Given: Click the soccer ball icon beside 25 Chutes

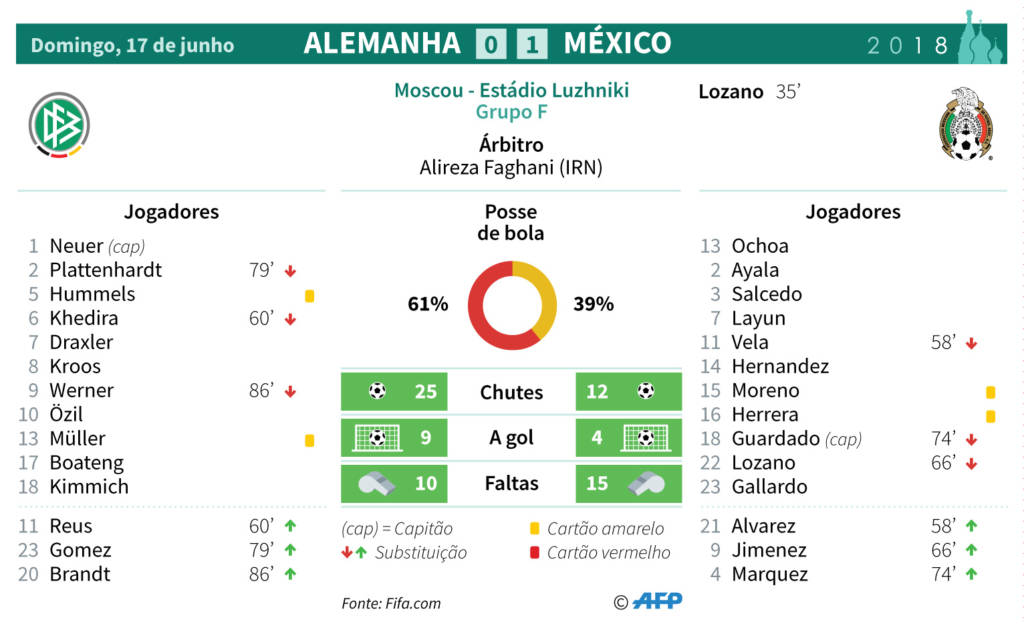Looking at the screenshot, I should pos(377,391).
